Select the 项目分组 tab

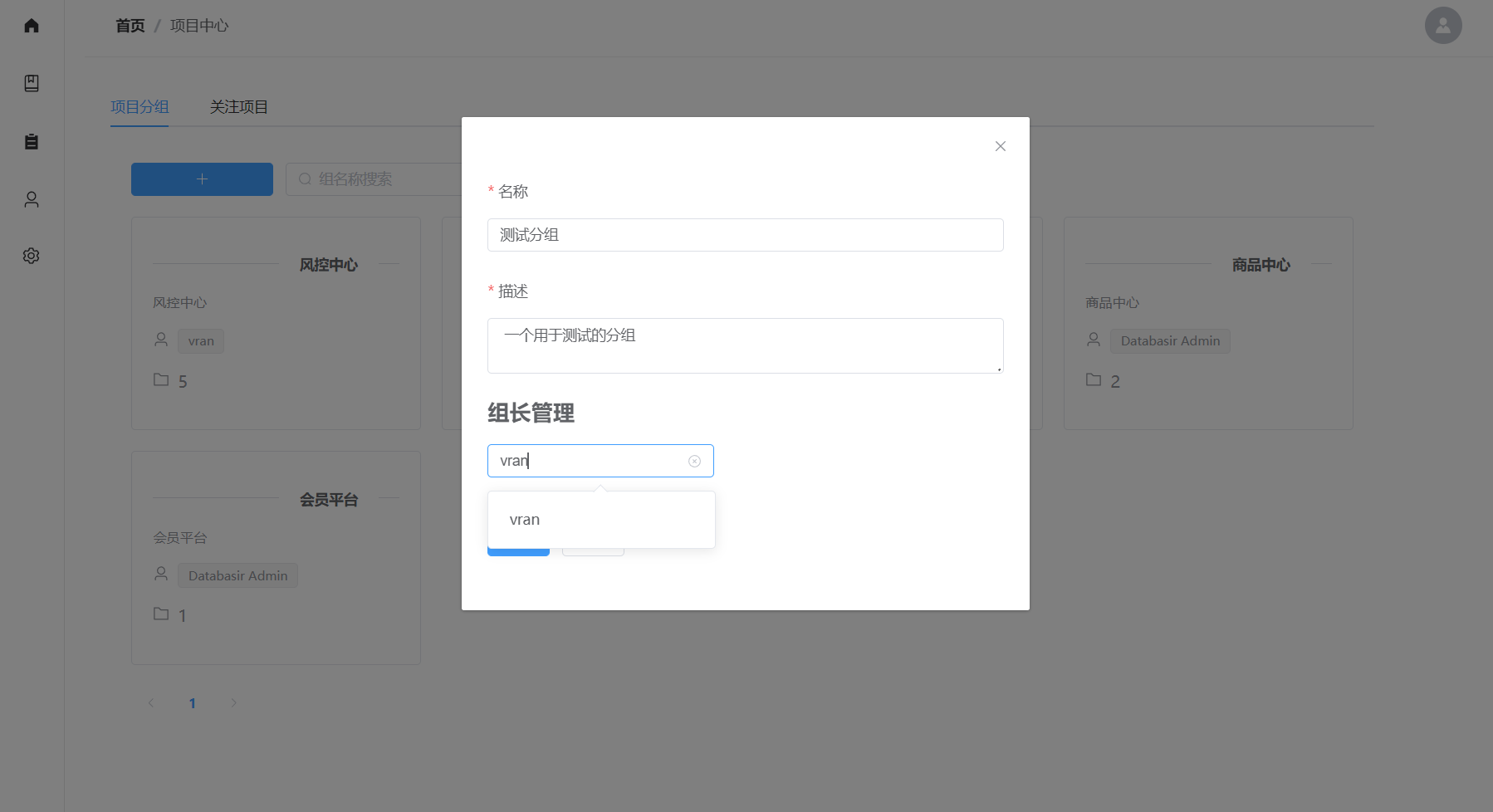(x=140, y=107)
